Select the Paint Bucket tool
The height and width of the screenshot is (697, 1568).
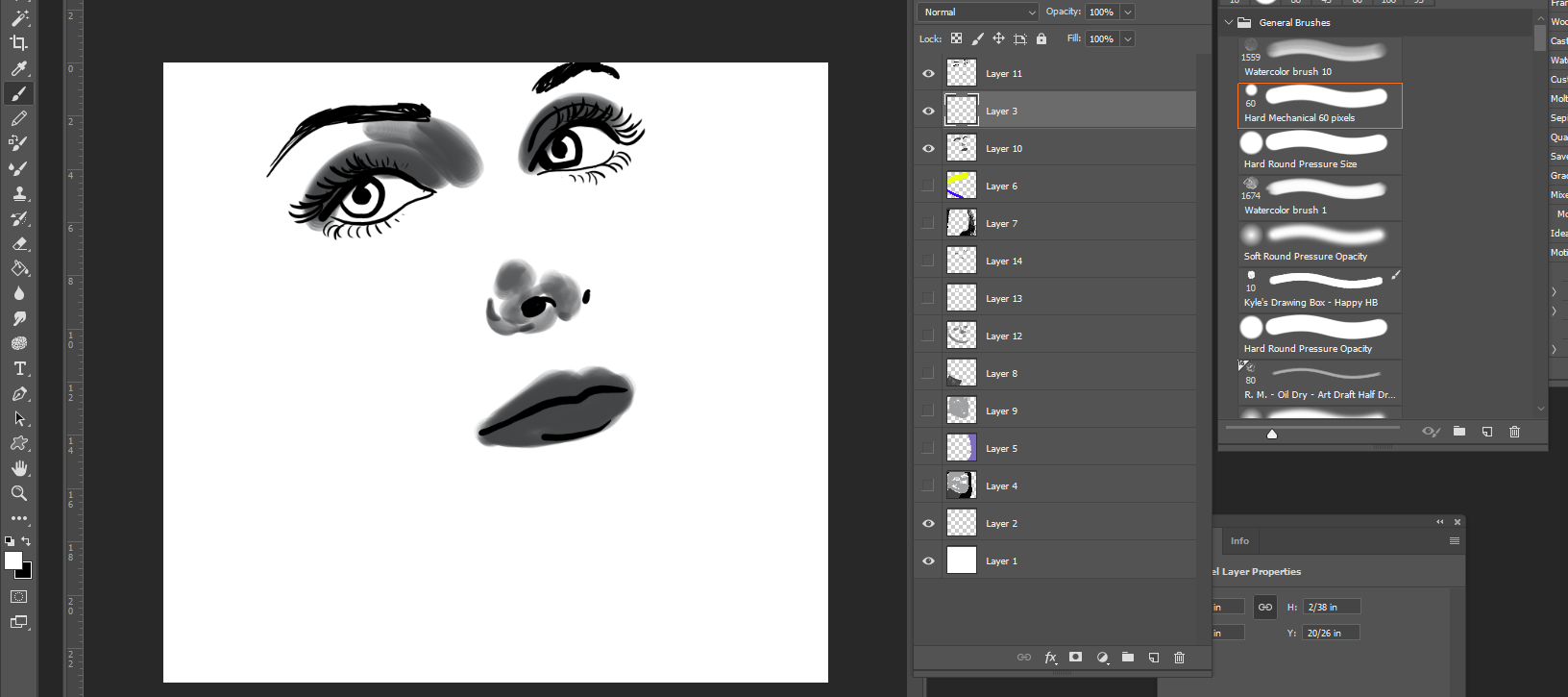tap(18, 269)
